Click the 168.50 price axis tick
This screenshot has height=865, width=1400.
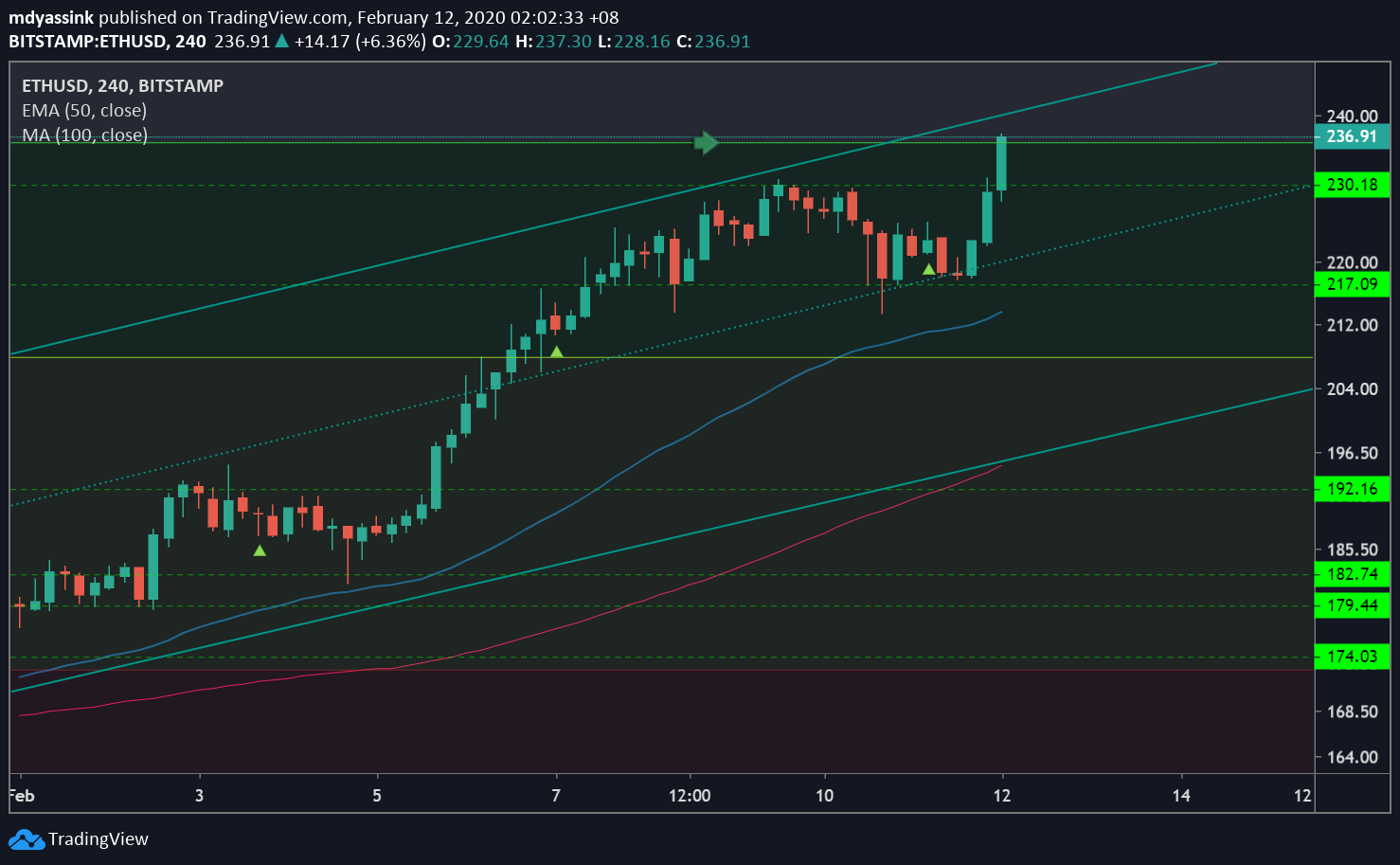[1352, 712]
